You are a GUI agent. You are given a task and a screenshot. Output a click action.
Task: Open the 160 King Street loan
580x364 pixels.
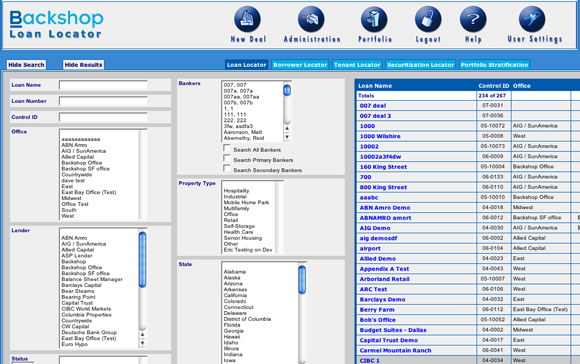pos(383,167)
